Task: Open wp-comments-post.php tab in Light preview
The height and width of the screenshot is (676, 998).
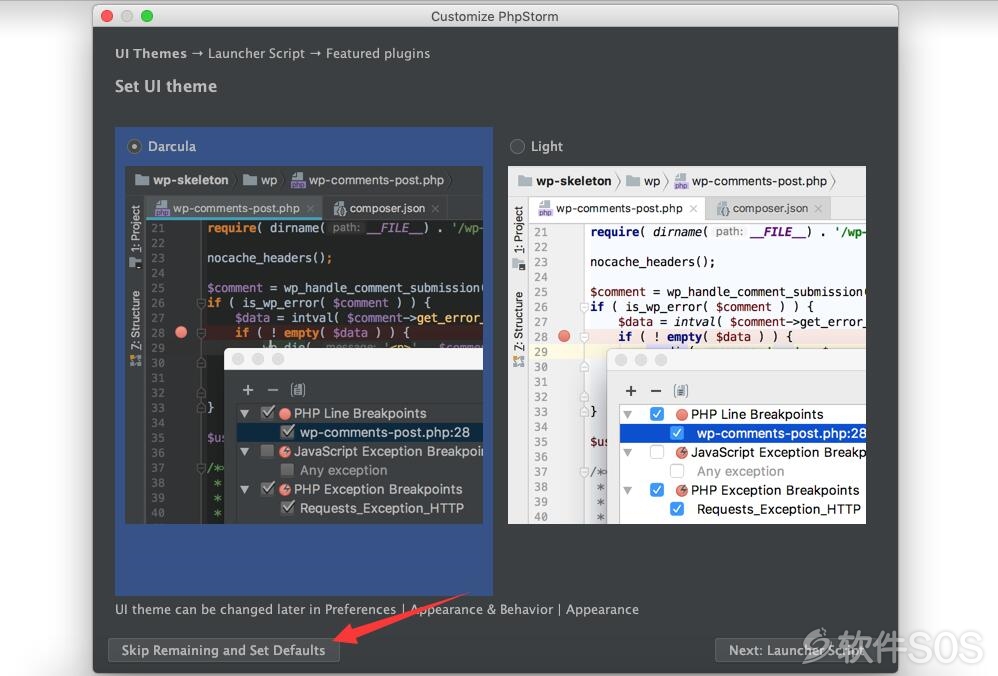Action: [619, 208]
